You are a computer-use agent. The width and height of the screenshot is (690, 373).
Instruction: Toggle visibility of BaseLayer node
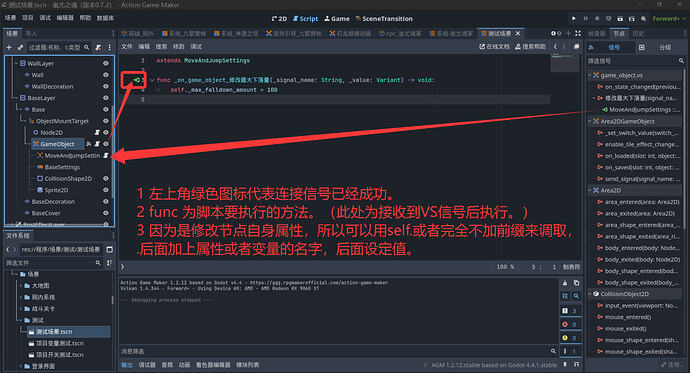click(106, 98)
